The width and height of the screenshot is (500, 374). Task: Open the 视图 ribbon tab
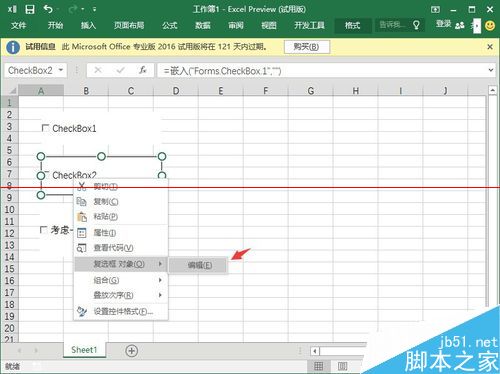pyautogui.click(x=269, y=25)
